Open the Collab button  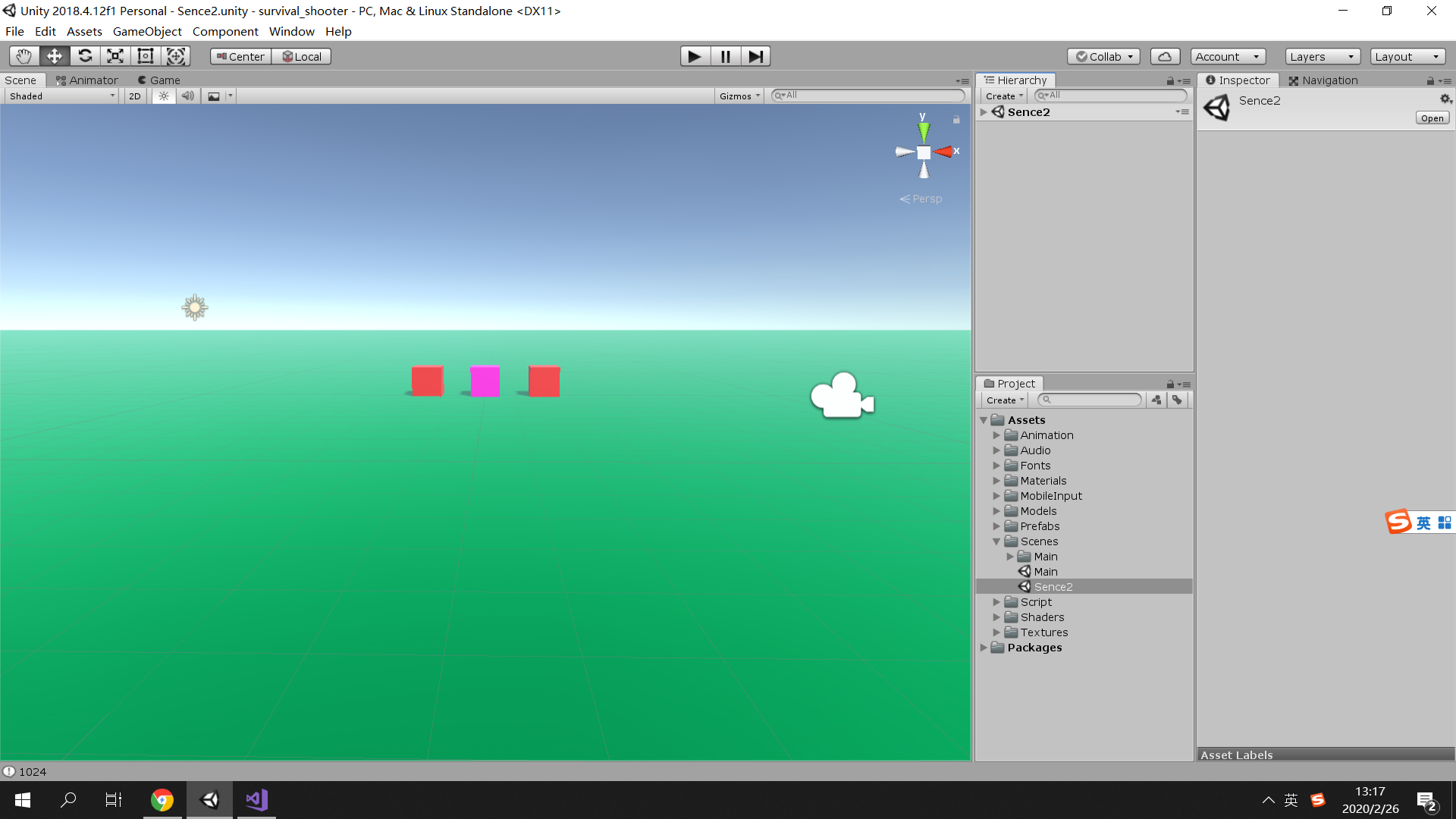[x=1103, y=57]
